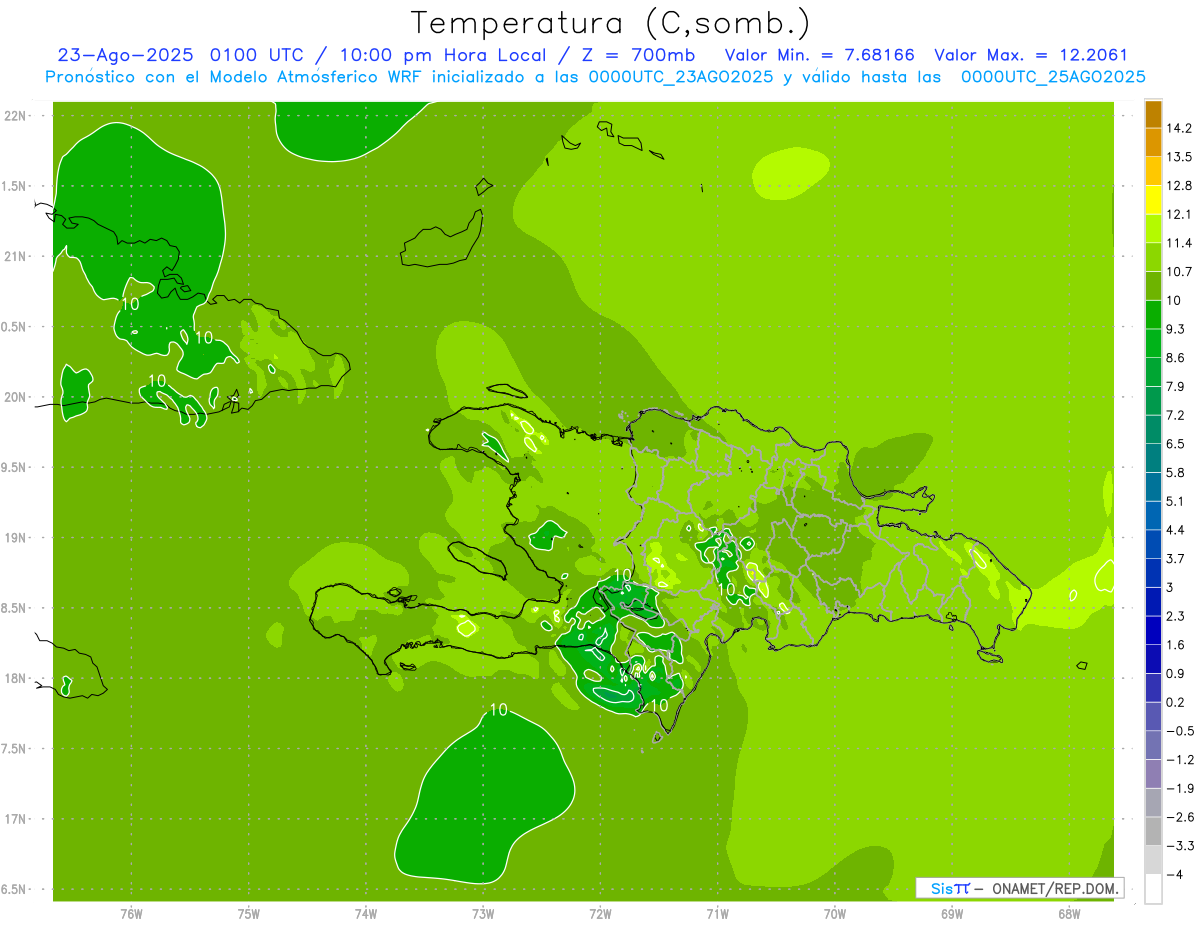Image resolution: width=1200 pixels, height=927 pixels.
Task: Click the "20N" latitude label
Action: click(x=15, y=397)
